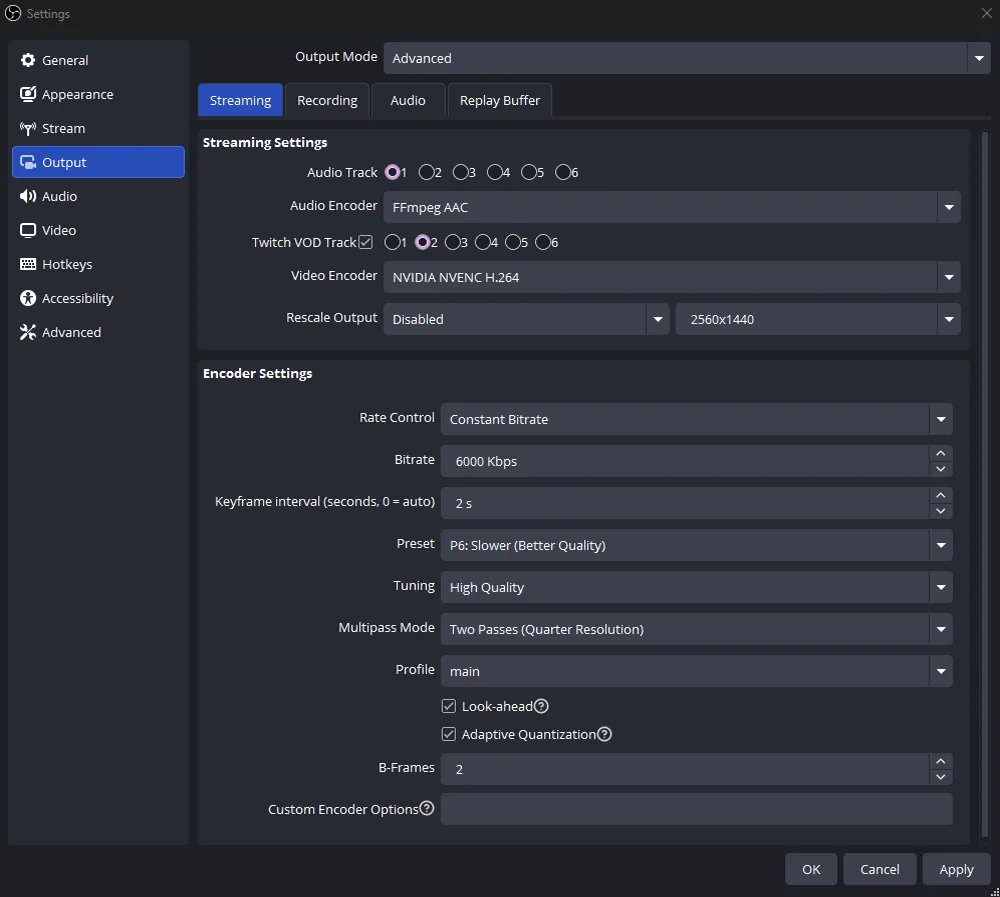Click the Advanced tools icon in sidebar

coord(28,333)
